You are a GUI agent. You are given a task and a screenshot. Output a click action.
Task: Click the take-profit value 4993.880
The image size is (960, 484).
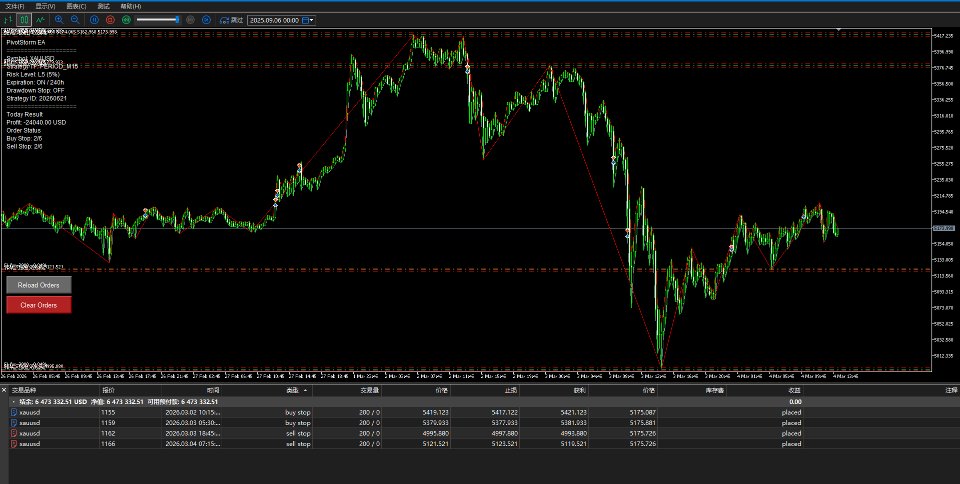tap(573, 433)
